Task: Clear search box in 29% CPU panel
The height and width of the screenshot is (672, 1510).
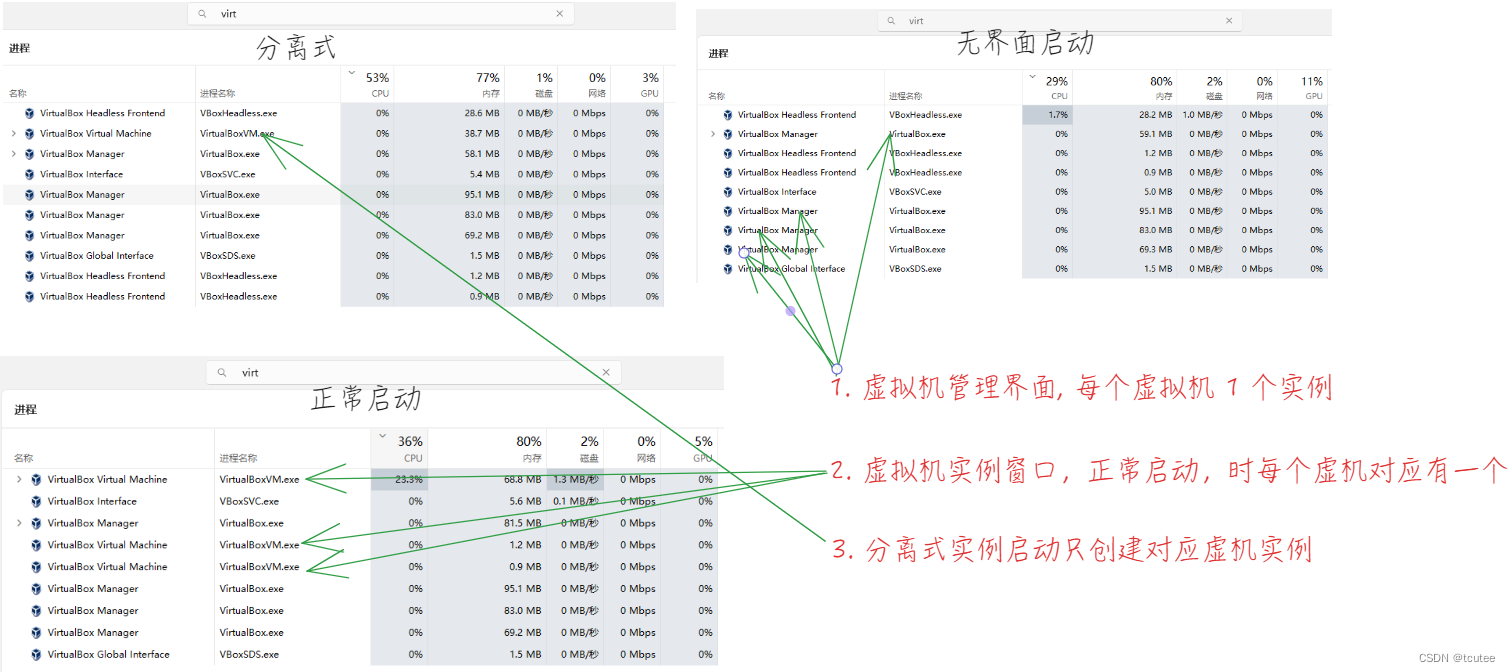Action: [1229, 21]
